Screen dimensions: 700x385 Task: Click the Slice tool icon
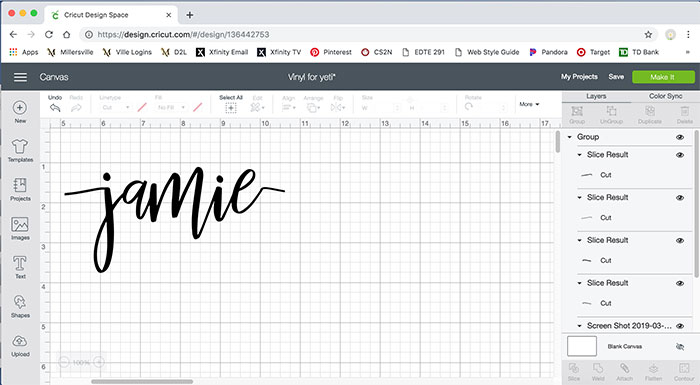(x=574, y=368)
